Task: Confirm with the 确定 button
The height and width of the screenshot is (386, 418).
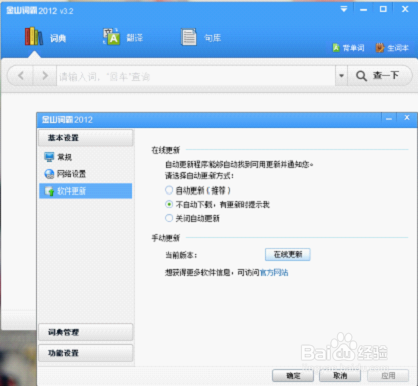Action: [x=293, y=376]
